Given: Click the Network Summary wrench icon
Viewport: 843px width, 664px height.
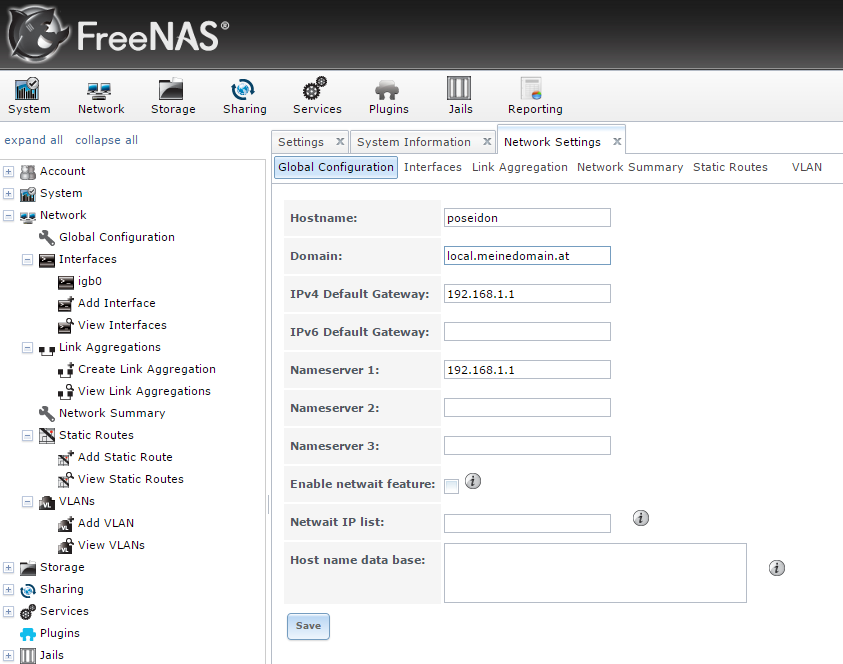Looking at the screenshot, I should click(47, 413).
